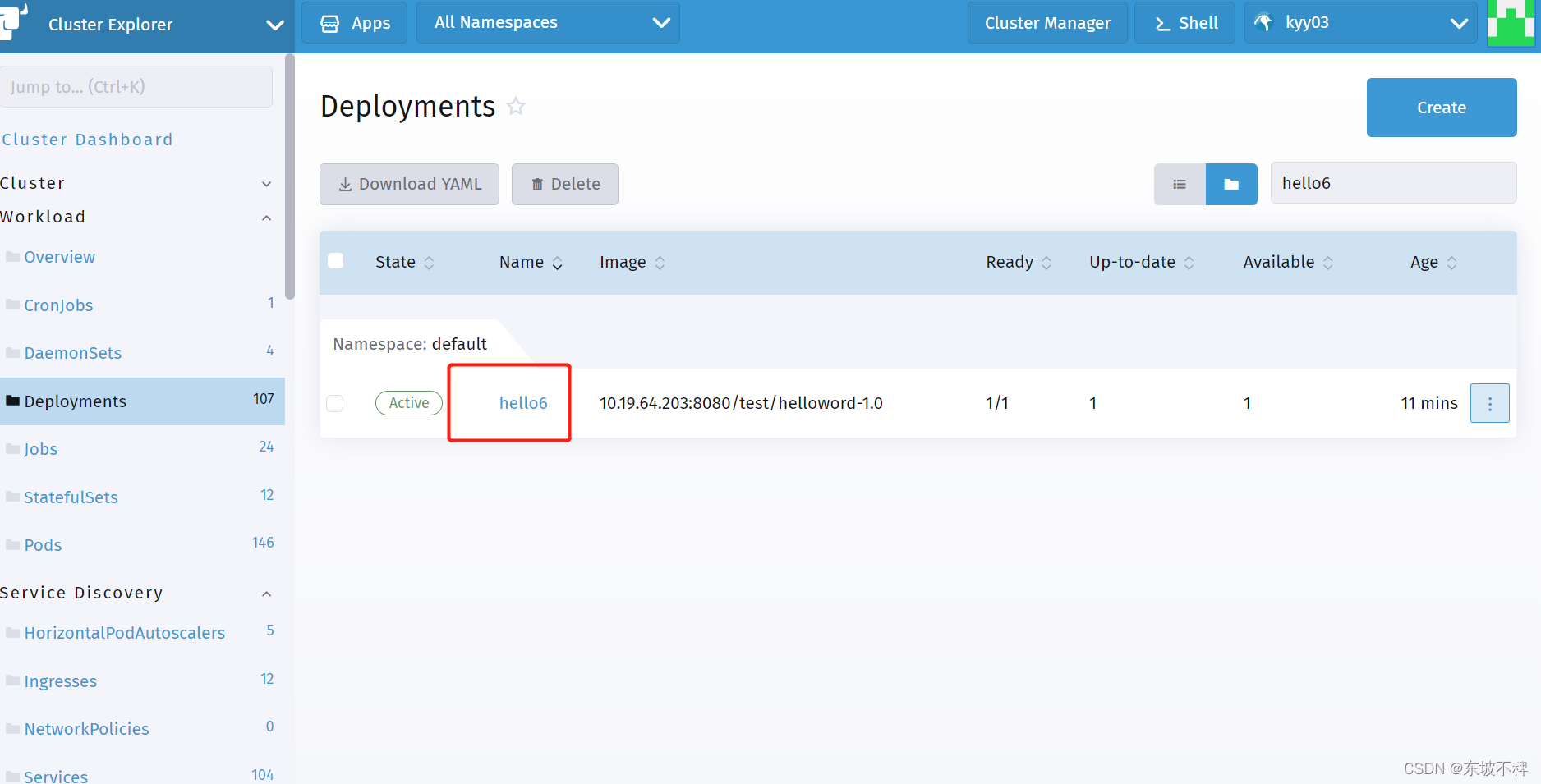Click the Delete button
Image resolution: width=1541 pixels, height=784 pixels.
(x=565, y=184)
